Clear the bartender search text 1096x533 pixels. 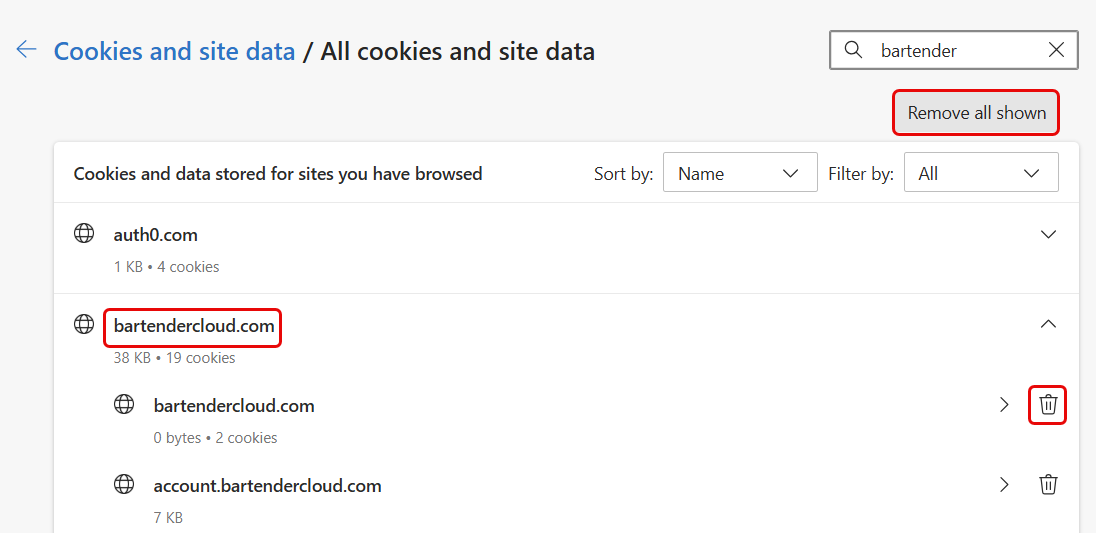pos(1056,50)
